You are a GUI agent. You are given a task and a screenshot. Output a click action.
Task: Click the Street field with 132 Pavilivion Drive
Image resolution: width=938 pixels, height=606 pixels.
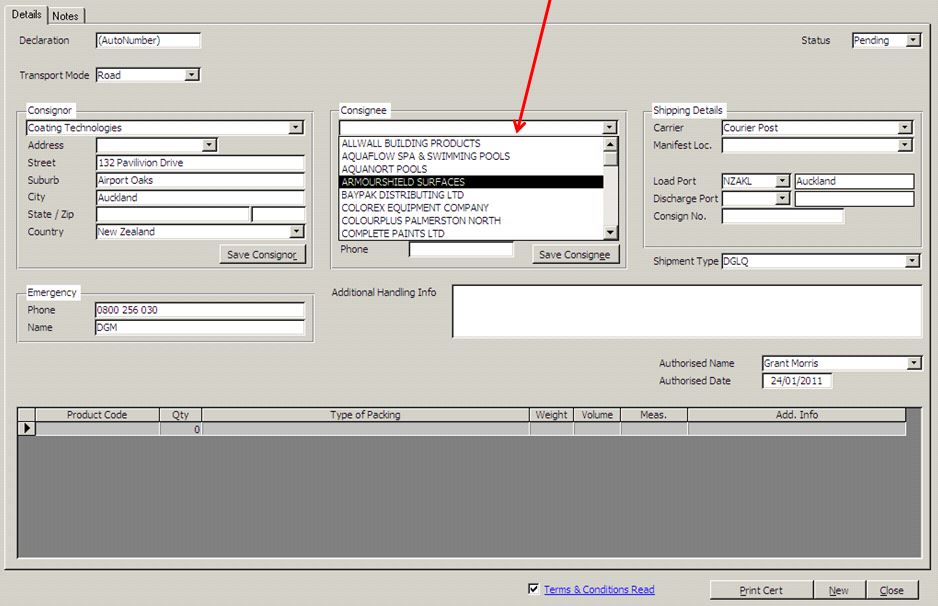200,163
